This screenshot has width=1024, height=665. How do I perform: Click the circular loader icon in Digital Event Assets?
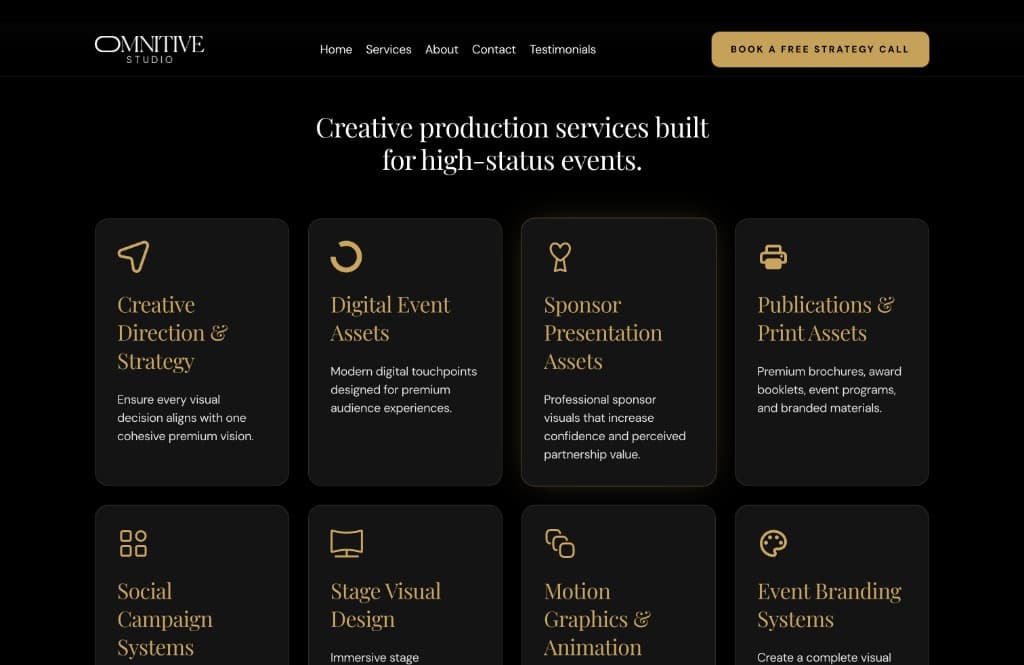tap(346, 257)
